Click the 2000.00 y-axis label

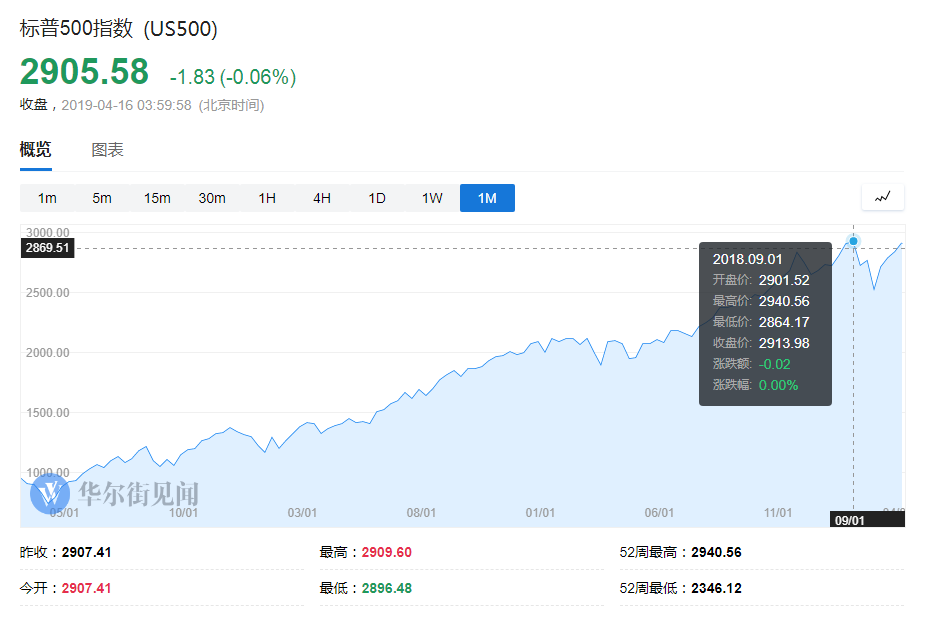48,353
